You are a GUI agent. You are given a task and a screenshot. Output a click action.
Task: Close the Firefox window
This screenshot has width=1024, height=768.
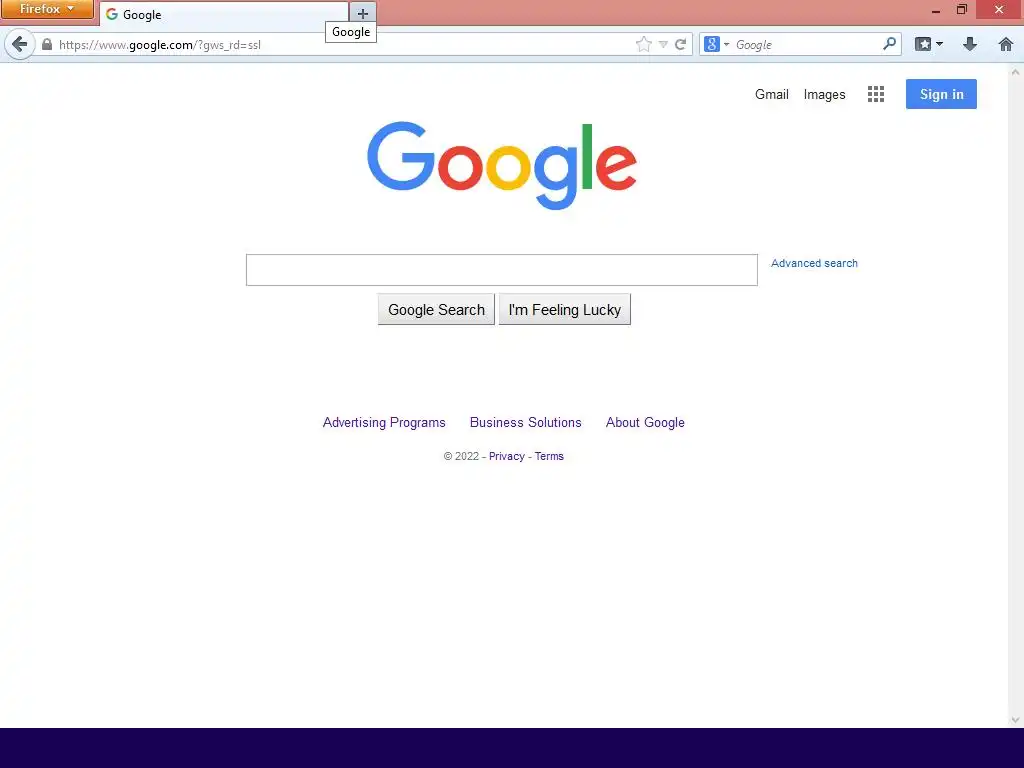point(999,9)
